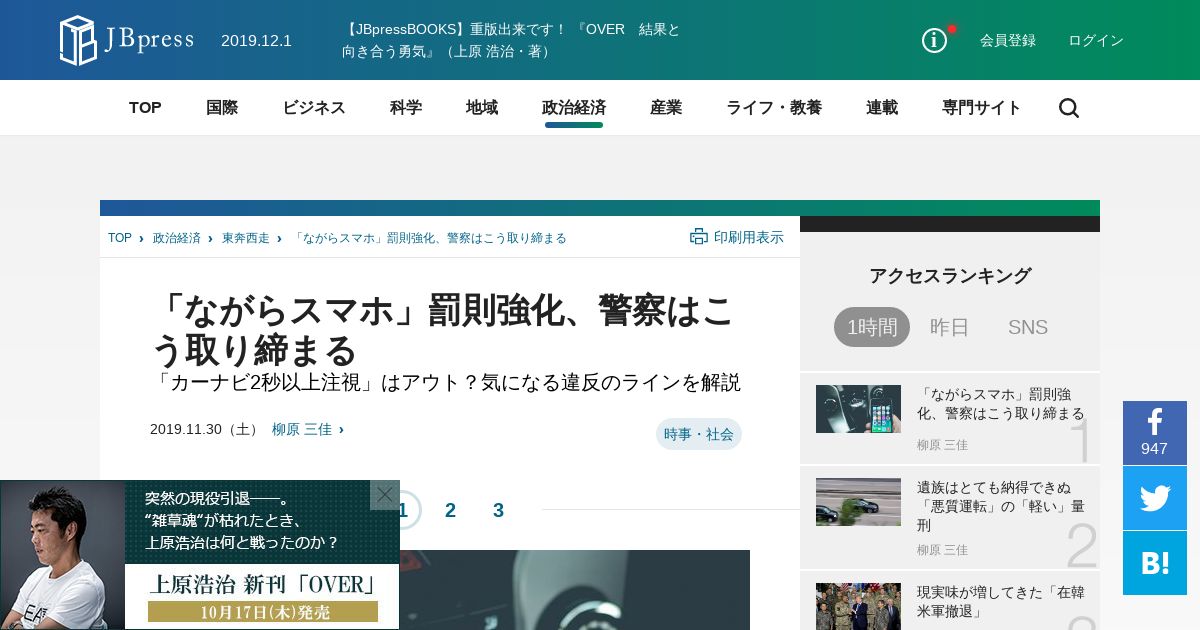Open the information notification icon
The image size is (1200, 630).
pos(934,40)
